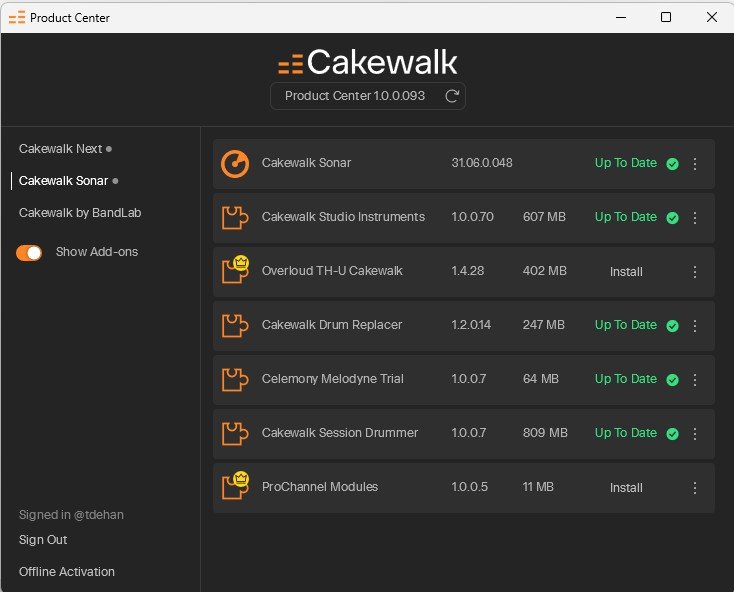Open the three-dot menu for Cakewalk Session Drummer
This screenshot has width=734, height=592.
pos(695,434)
